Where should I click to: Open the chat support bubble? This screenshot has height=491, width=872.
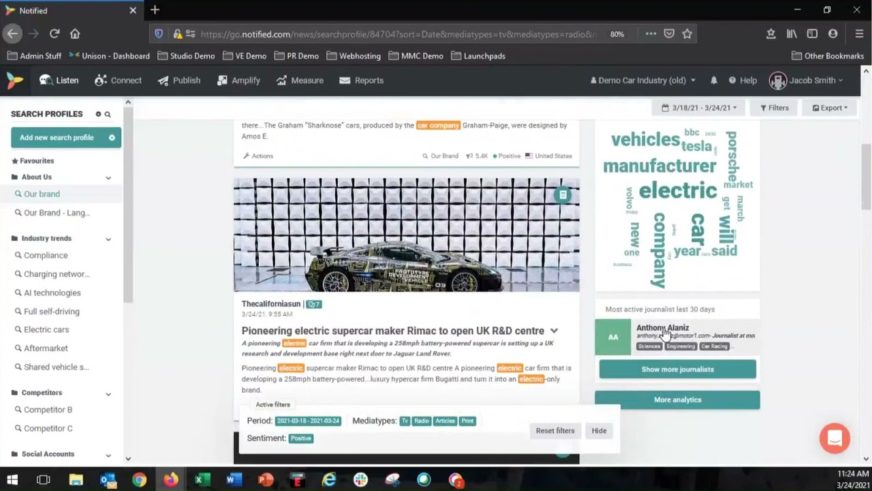[x=834, y=438]
